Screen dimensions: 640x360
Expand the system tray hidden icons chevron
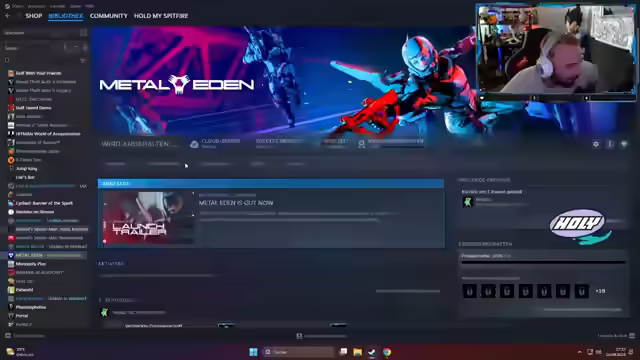[x=579, y=352]
